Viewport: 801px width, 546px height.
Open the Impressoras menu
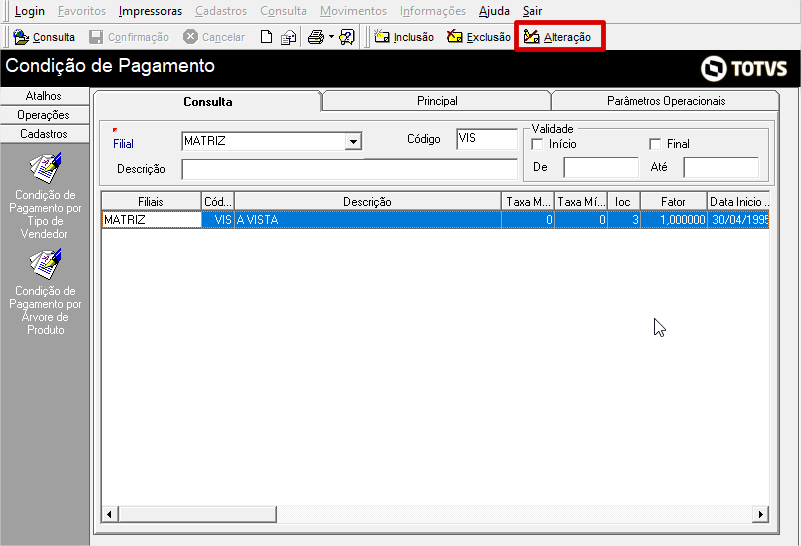[150, 11]
